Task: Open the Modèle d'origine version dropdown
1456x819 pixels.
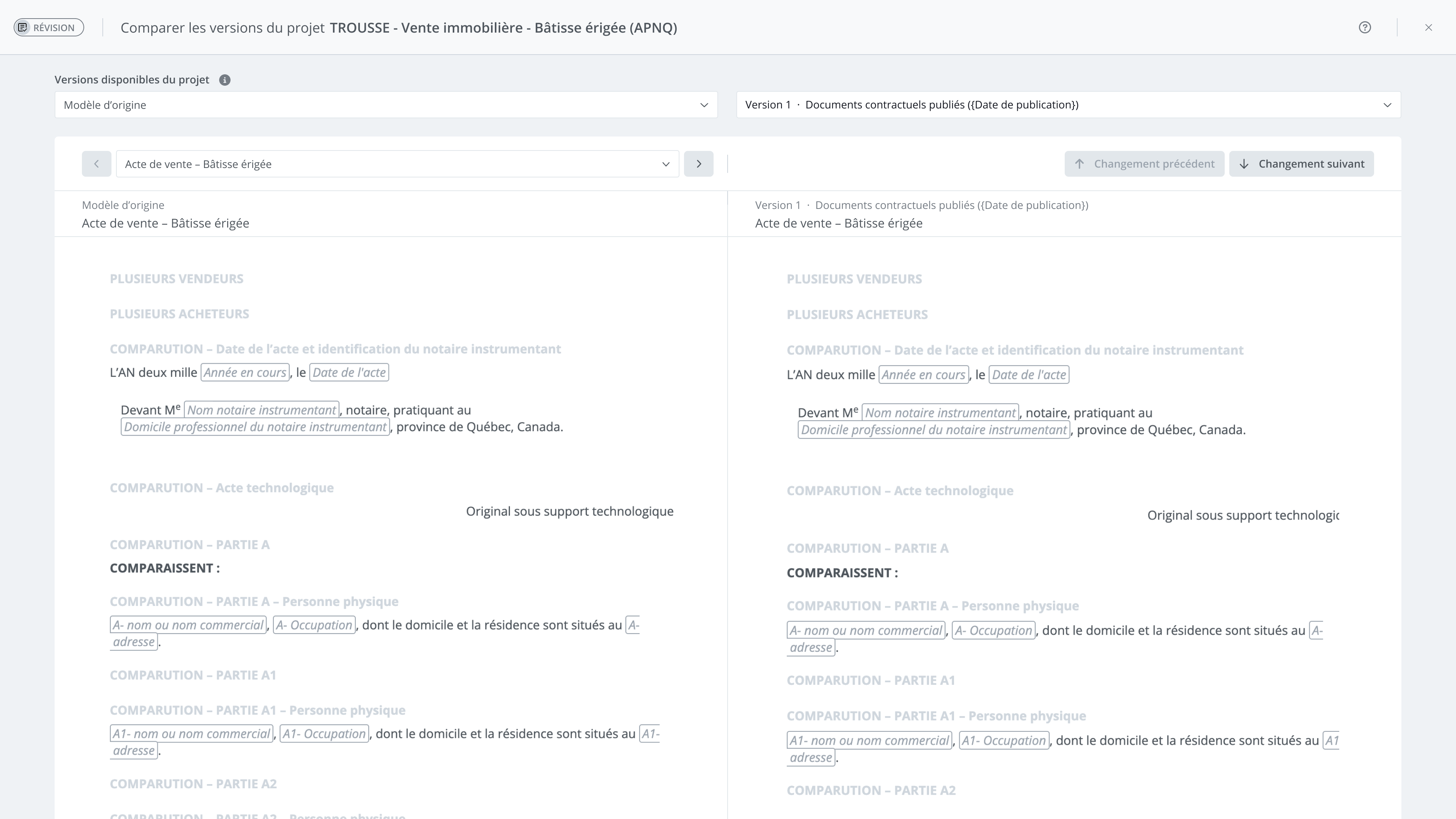Action: (x=386, y=105)
